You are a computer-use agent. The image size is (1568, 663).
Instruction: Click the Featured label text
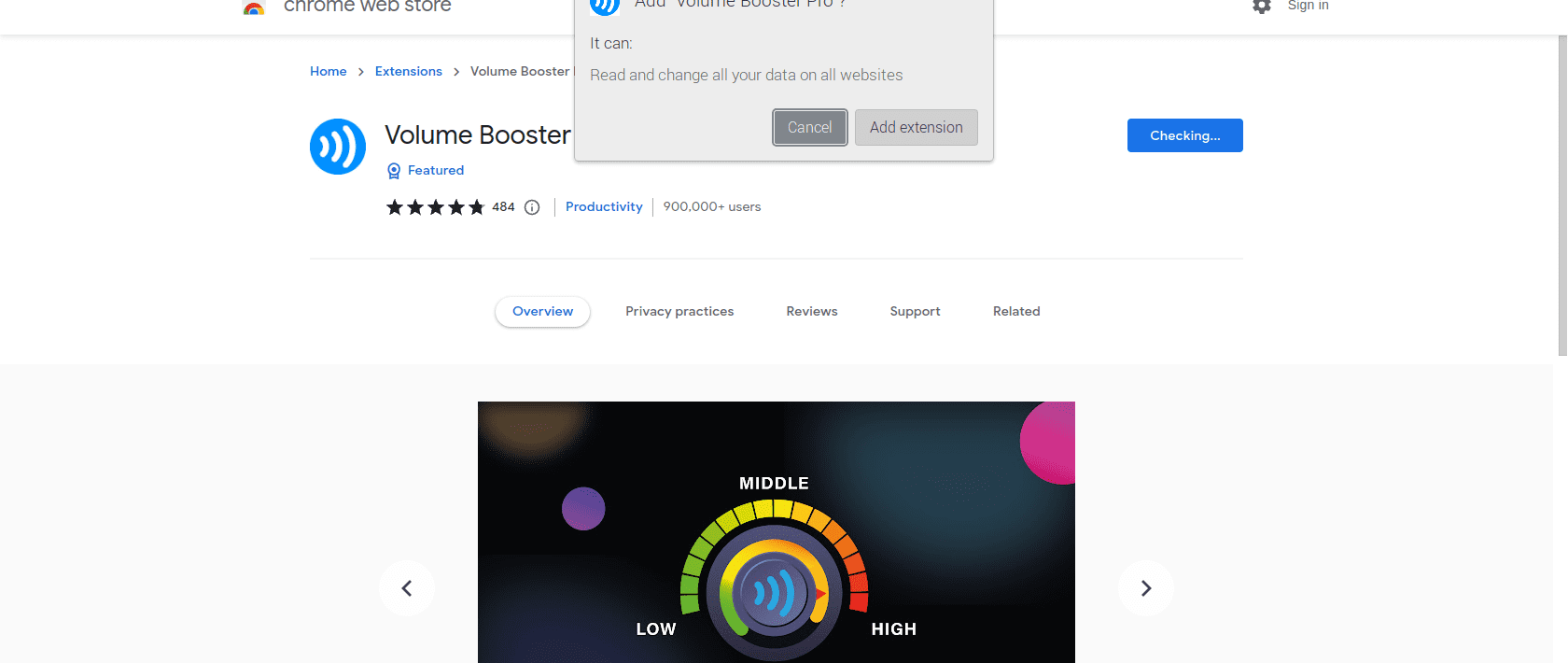436,171
